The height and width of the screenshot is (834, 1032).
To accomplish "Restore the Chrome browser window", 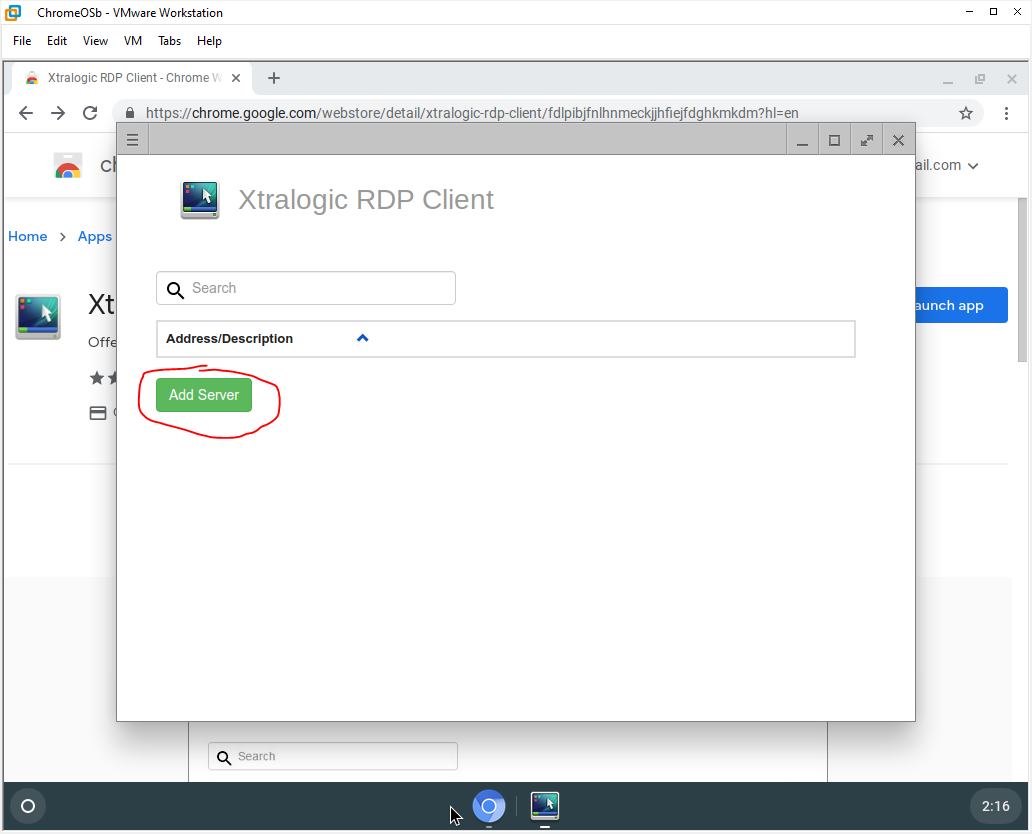I will click(x=980, y=79).
